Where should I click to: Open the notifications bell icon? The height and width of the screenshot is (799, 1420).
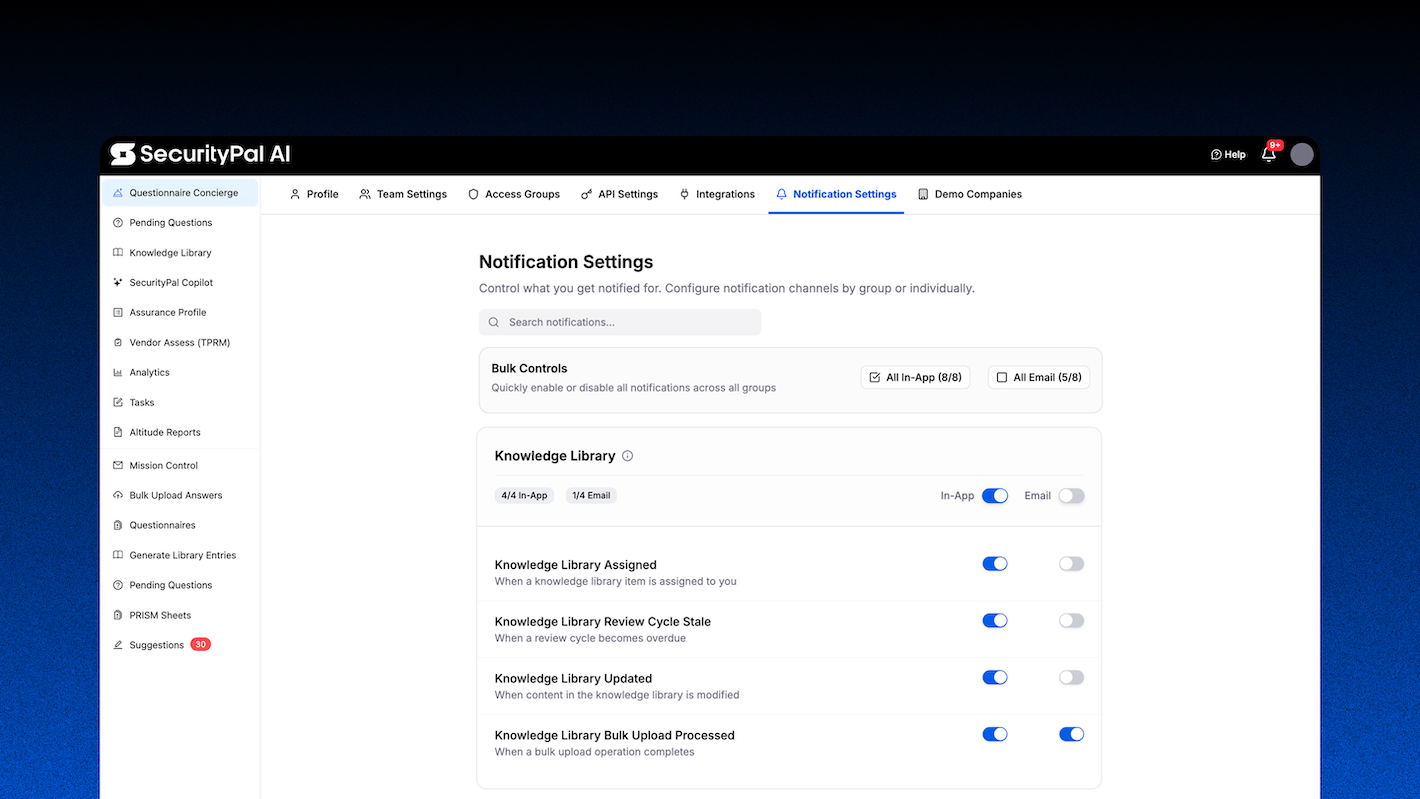[x=1269, y=154]
